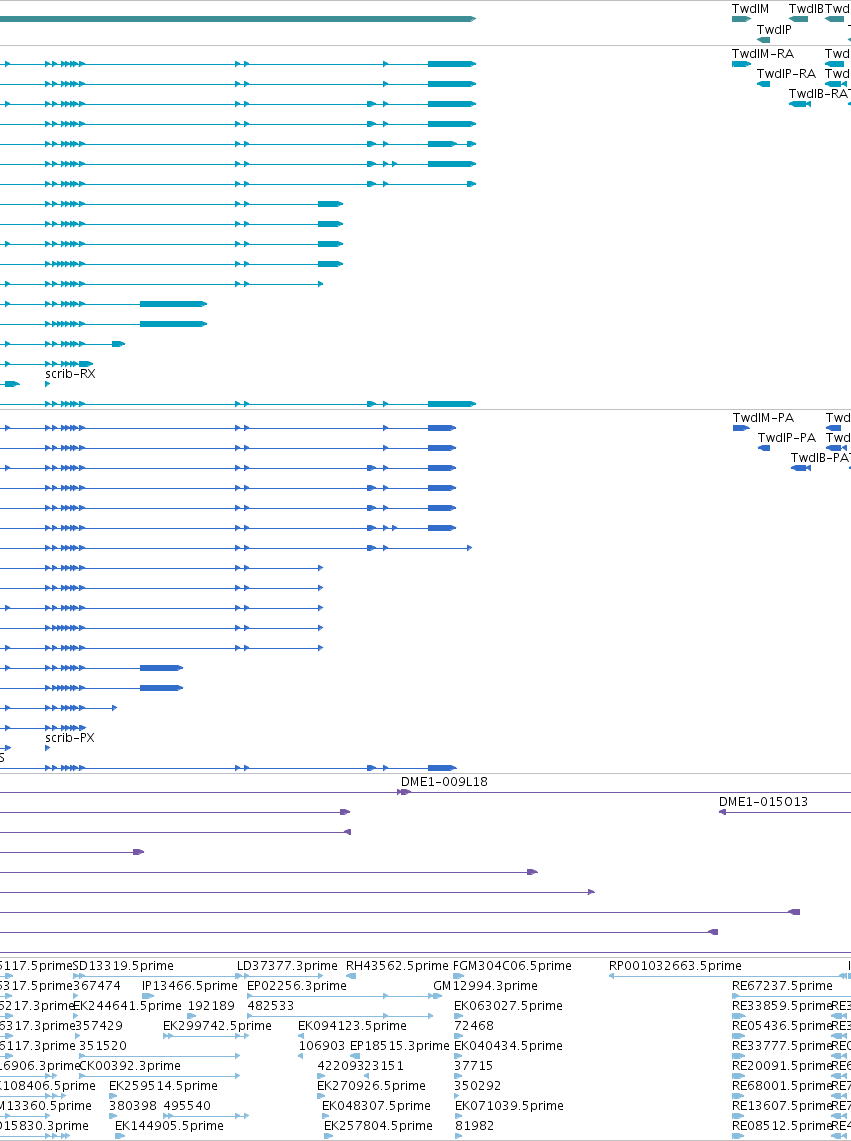Select the EK257804.5prime EST label

click(378, 1125)
